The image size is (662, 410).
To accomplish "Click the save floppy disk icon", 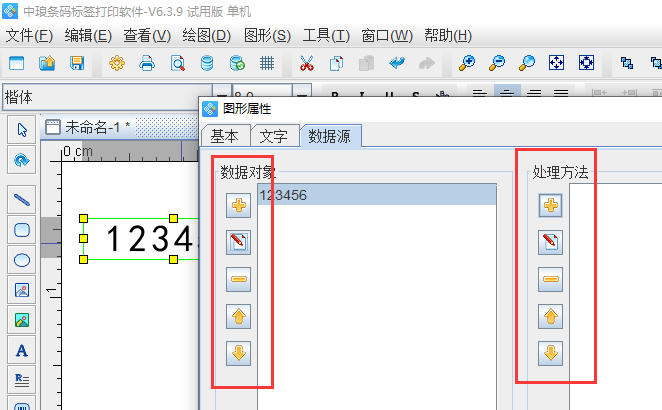I will tap(77, 63).
